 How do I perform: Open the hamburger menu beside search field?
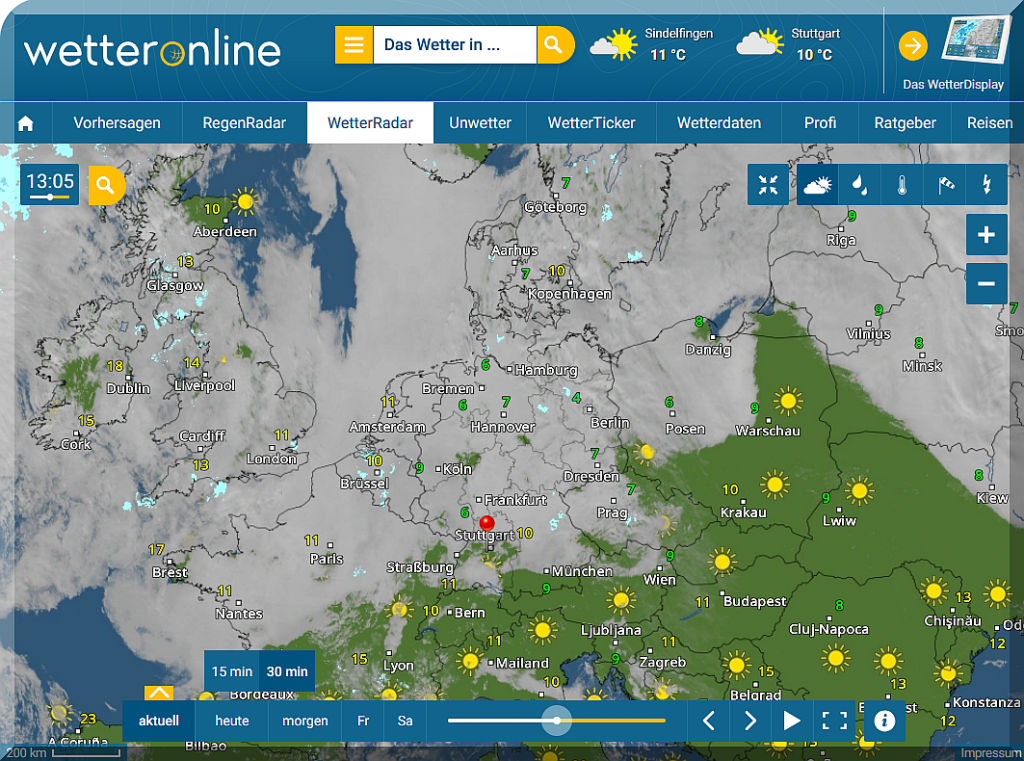[353, 45]
